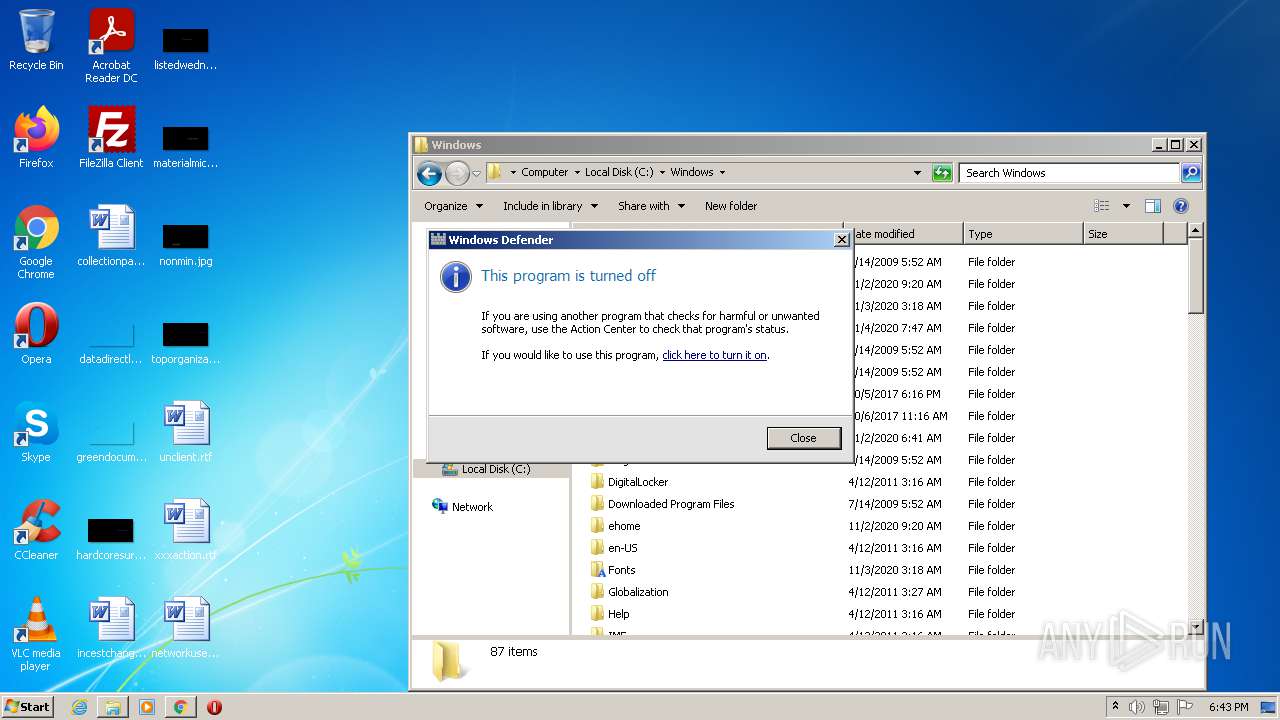Toggle the preview pane icon
This screenshot has height=720, width=1280.
click(1152, 206)
